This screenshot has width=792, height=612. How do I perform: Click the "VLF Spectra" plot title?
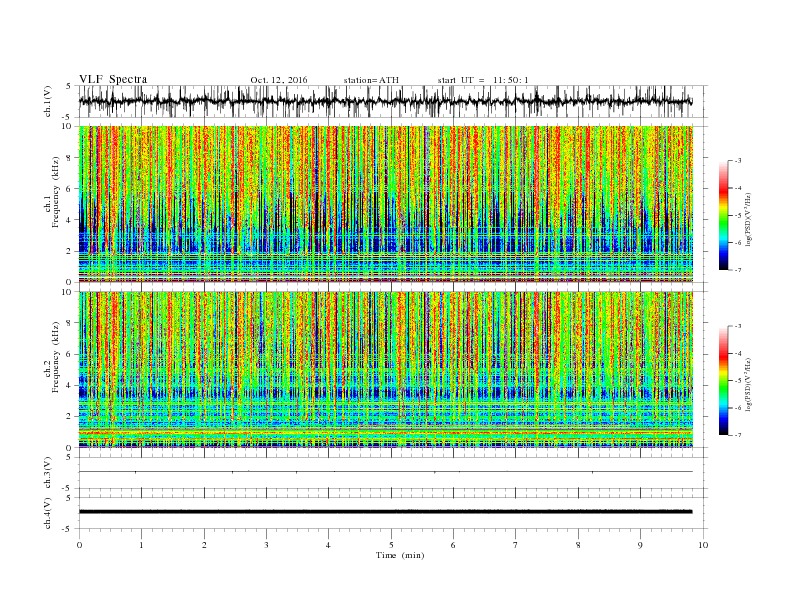(113, 79)
